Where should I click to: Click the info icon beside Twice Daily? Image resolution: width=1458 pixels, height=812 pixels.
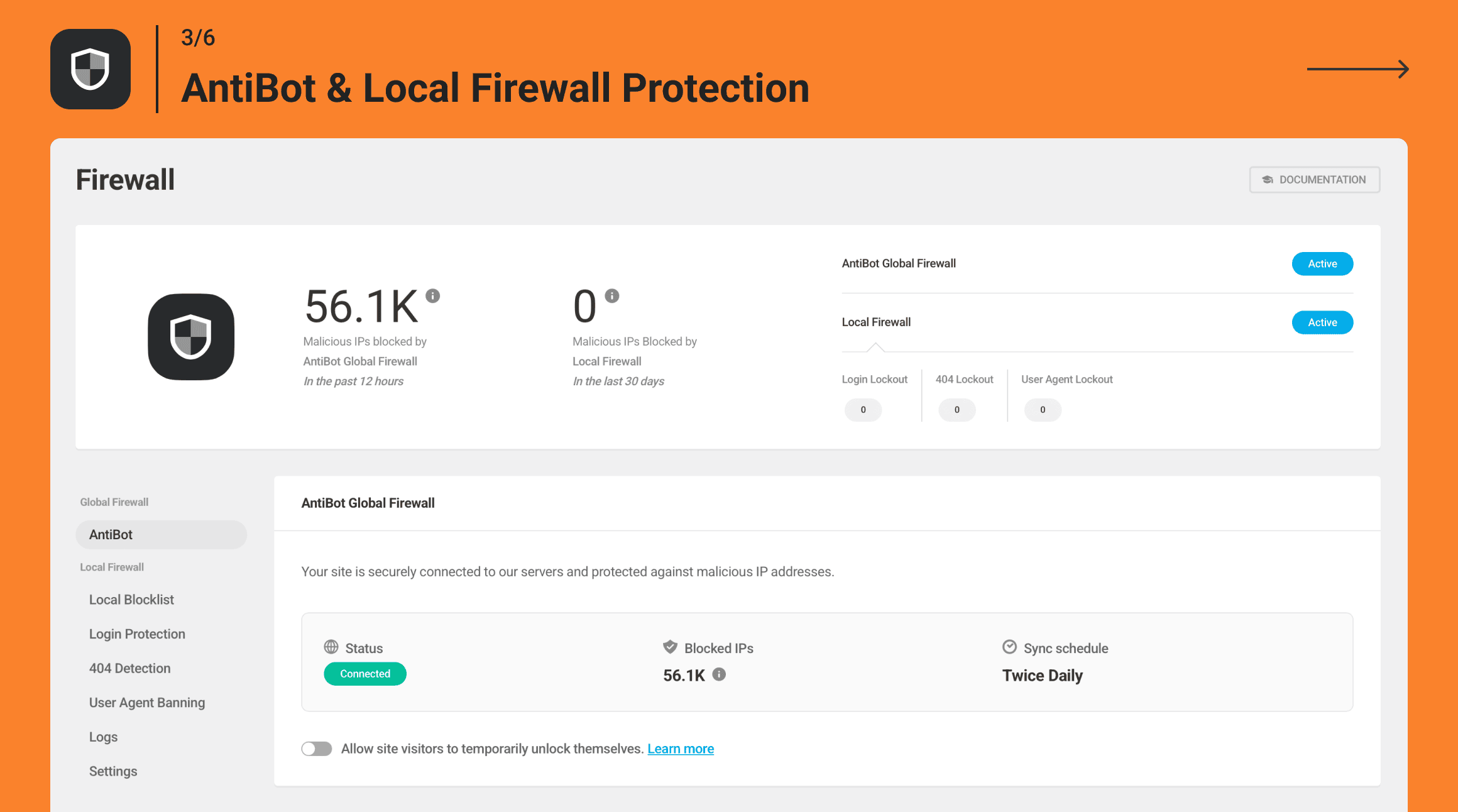(x=720, y=675)
